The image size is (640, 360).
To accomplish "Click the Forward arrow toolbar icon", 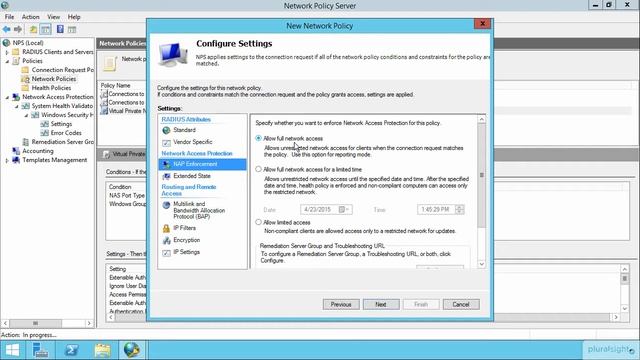I will (x=18, y=29).
